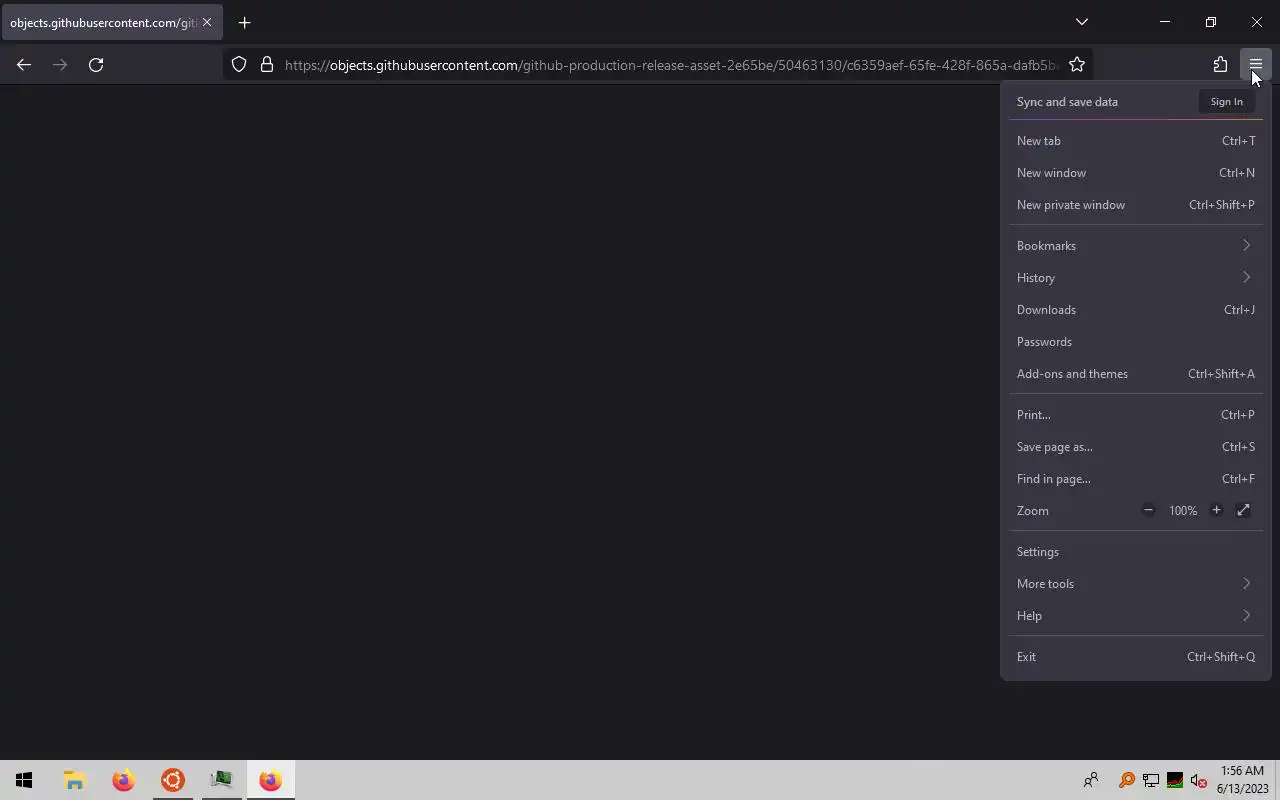Bookmark this page with the star

[x=1077, y=65]
